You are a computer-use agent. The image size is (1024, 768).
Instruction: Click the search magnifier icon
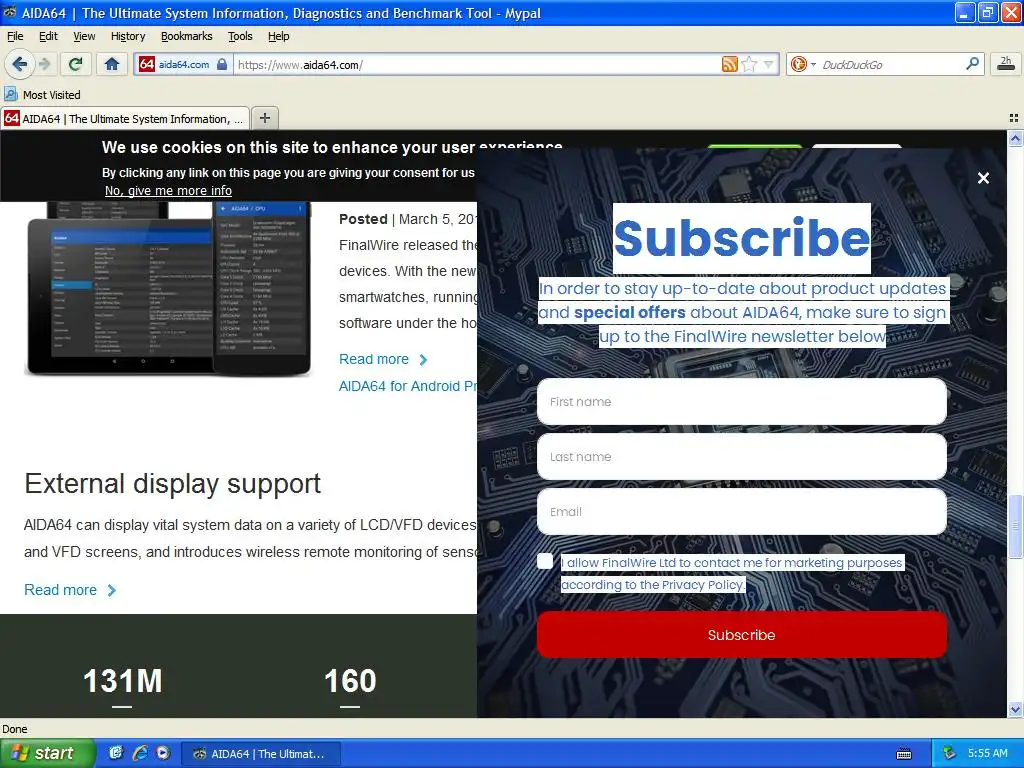(972, 63)
